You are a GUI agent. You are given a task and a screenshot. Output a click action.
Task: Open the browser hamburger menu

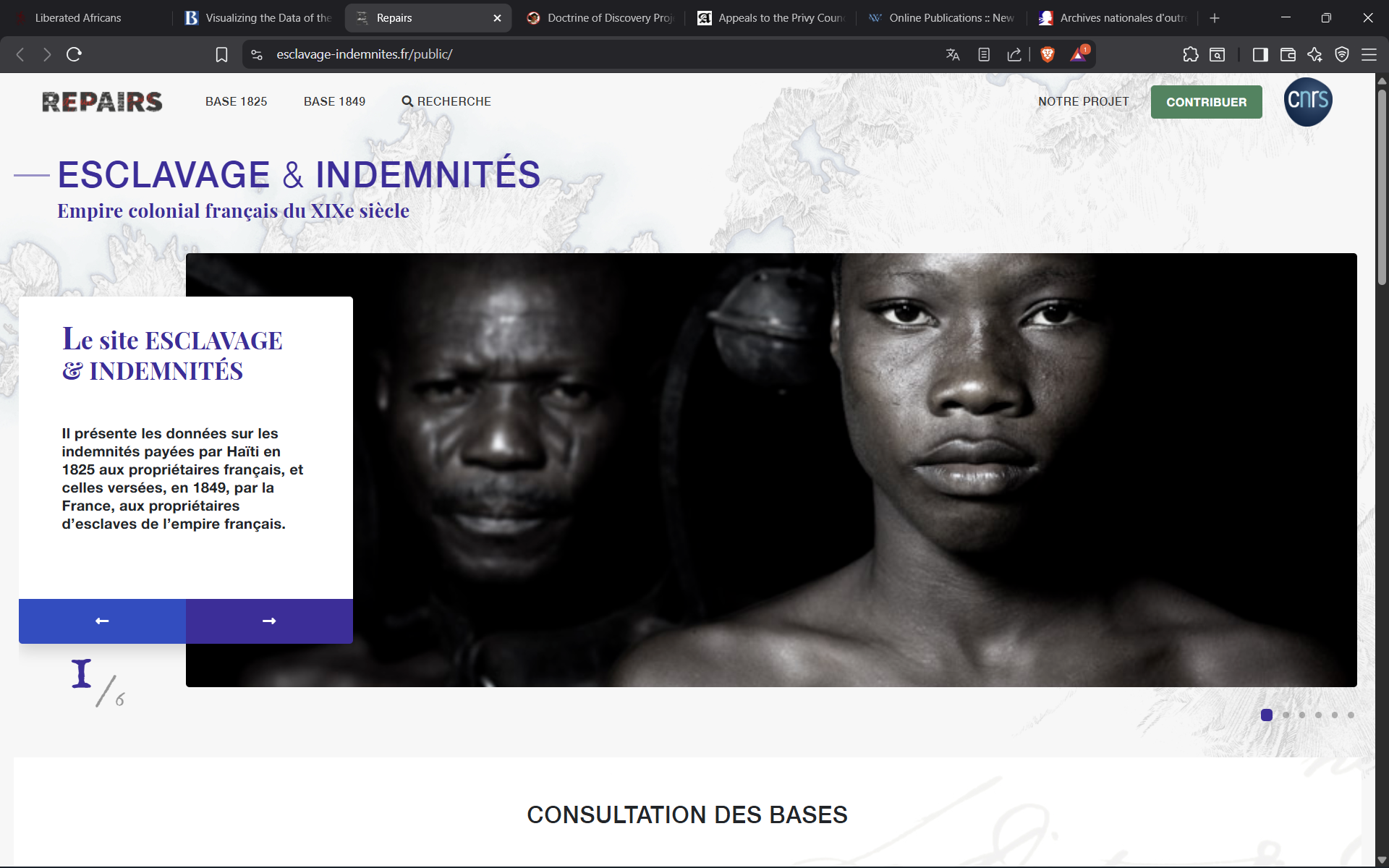1370,54
